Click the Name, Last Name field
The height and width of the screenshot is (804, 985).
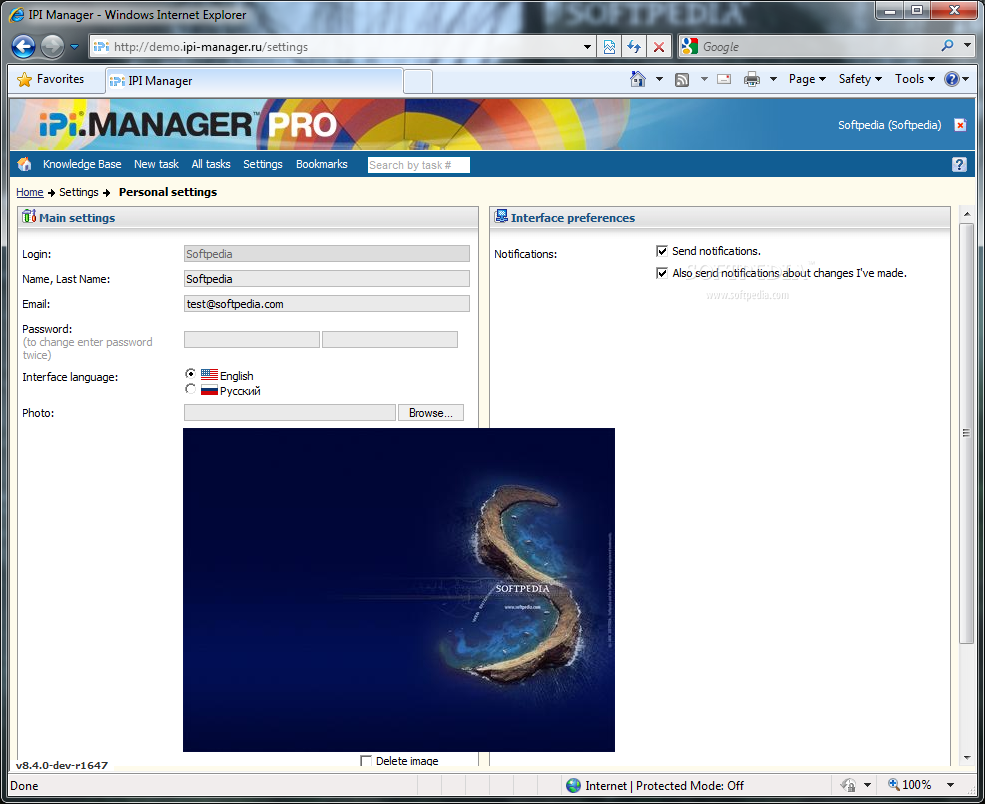click(327, 279)
